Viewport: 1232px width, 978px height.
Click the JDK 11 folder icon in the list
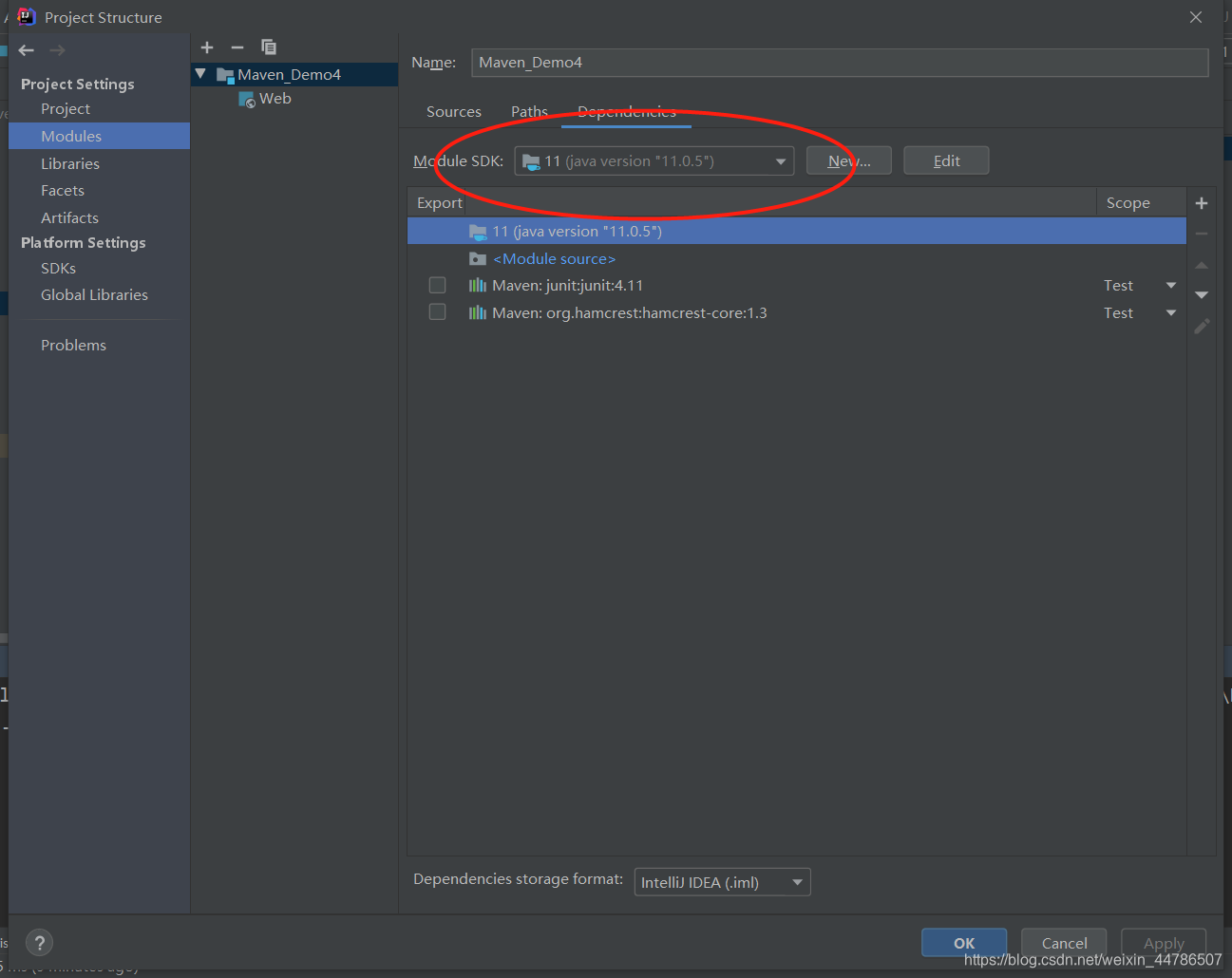point(478,232)
